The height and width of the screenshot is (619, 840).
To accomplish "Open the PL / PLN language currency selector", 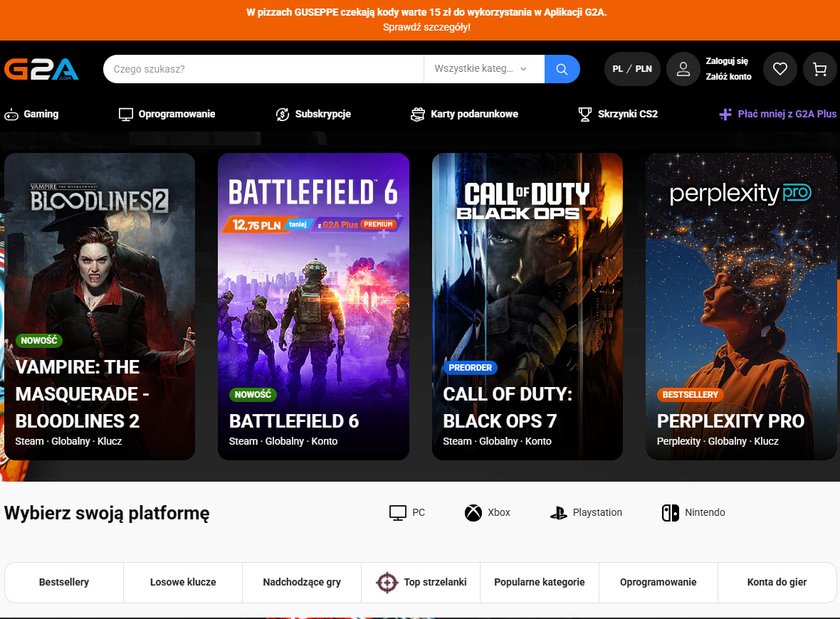I will (x=632, y=69).
